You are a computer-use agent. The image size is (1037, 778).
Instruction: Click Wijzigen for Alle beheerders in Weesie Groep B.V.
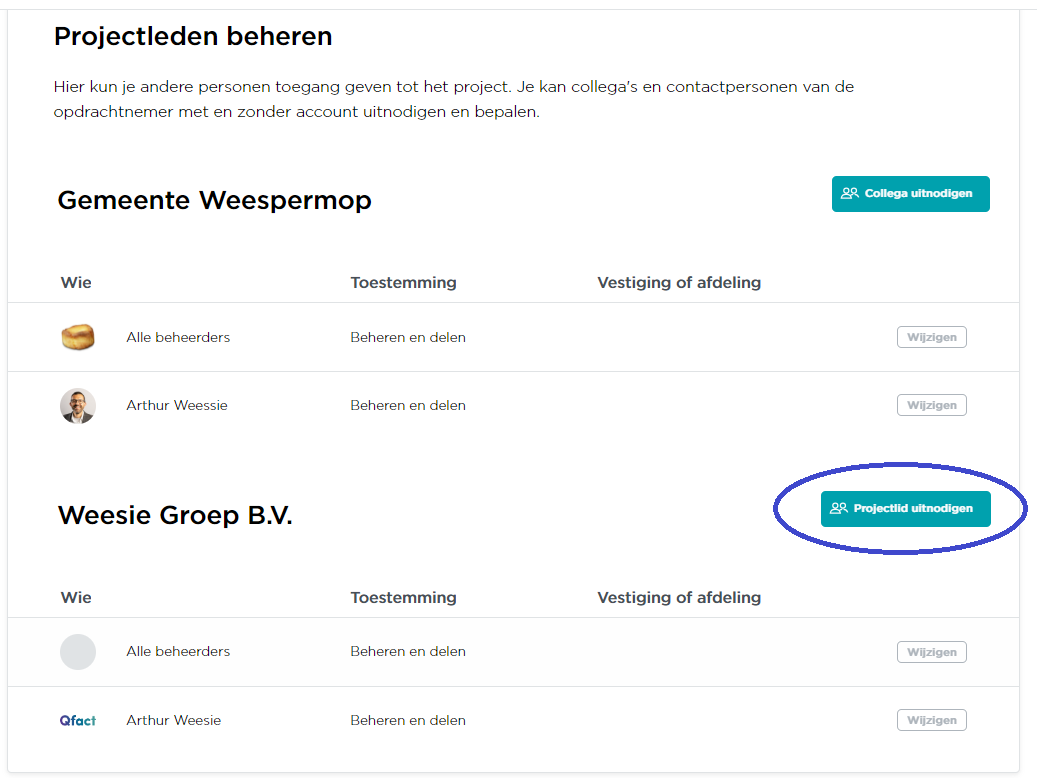point(932,652)
